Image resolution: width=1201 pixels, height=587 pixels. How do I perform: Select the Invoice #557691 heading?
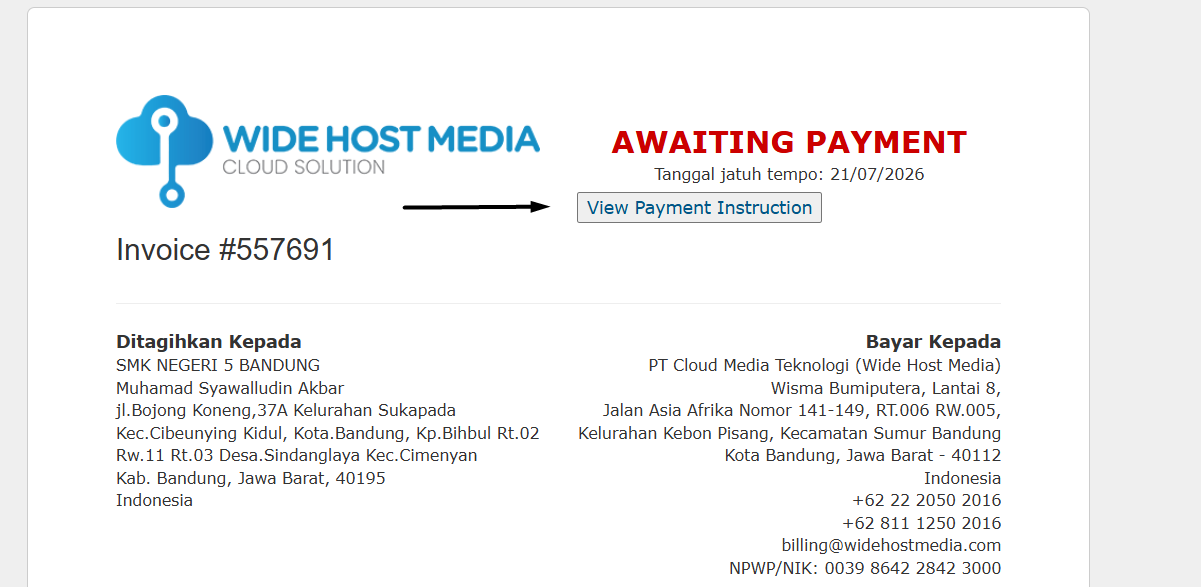225,250
